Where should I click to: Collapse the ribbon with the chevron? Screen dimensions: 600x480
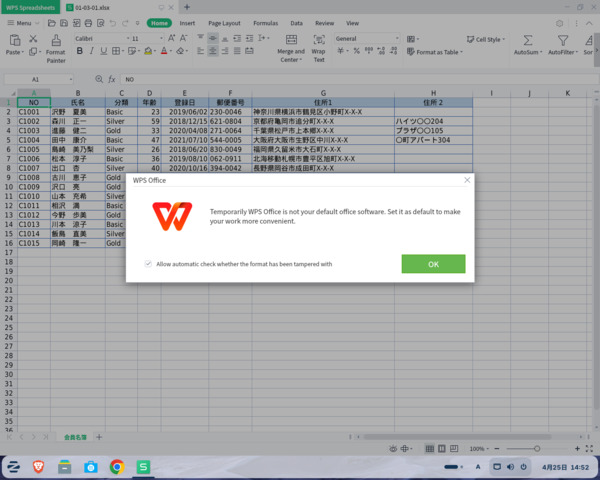coord(589,23)
